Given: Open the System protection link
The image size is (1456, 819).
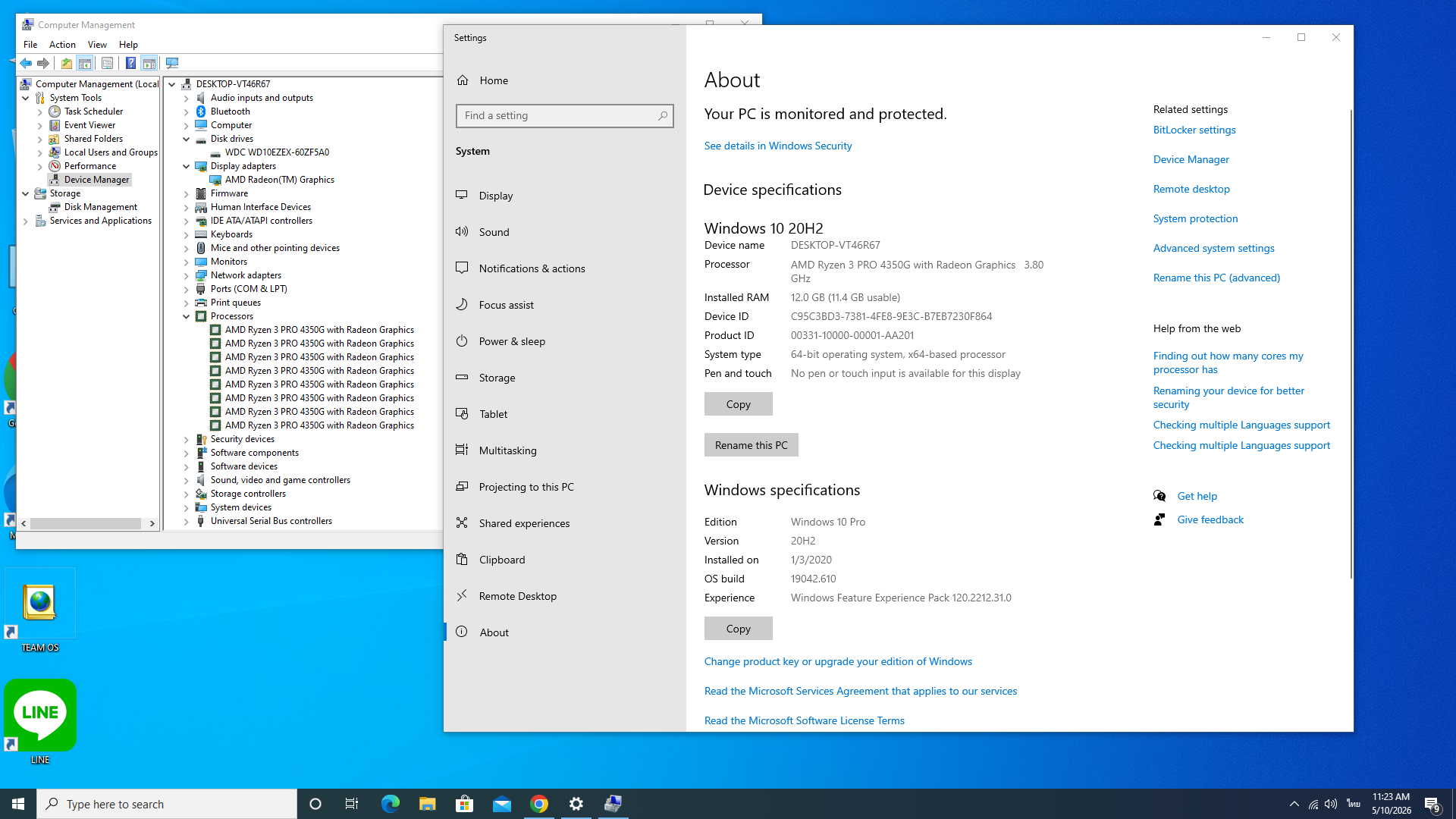Looking at the screenshot, I should 1195,218.
